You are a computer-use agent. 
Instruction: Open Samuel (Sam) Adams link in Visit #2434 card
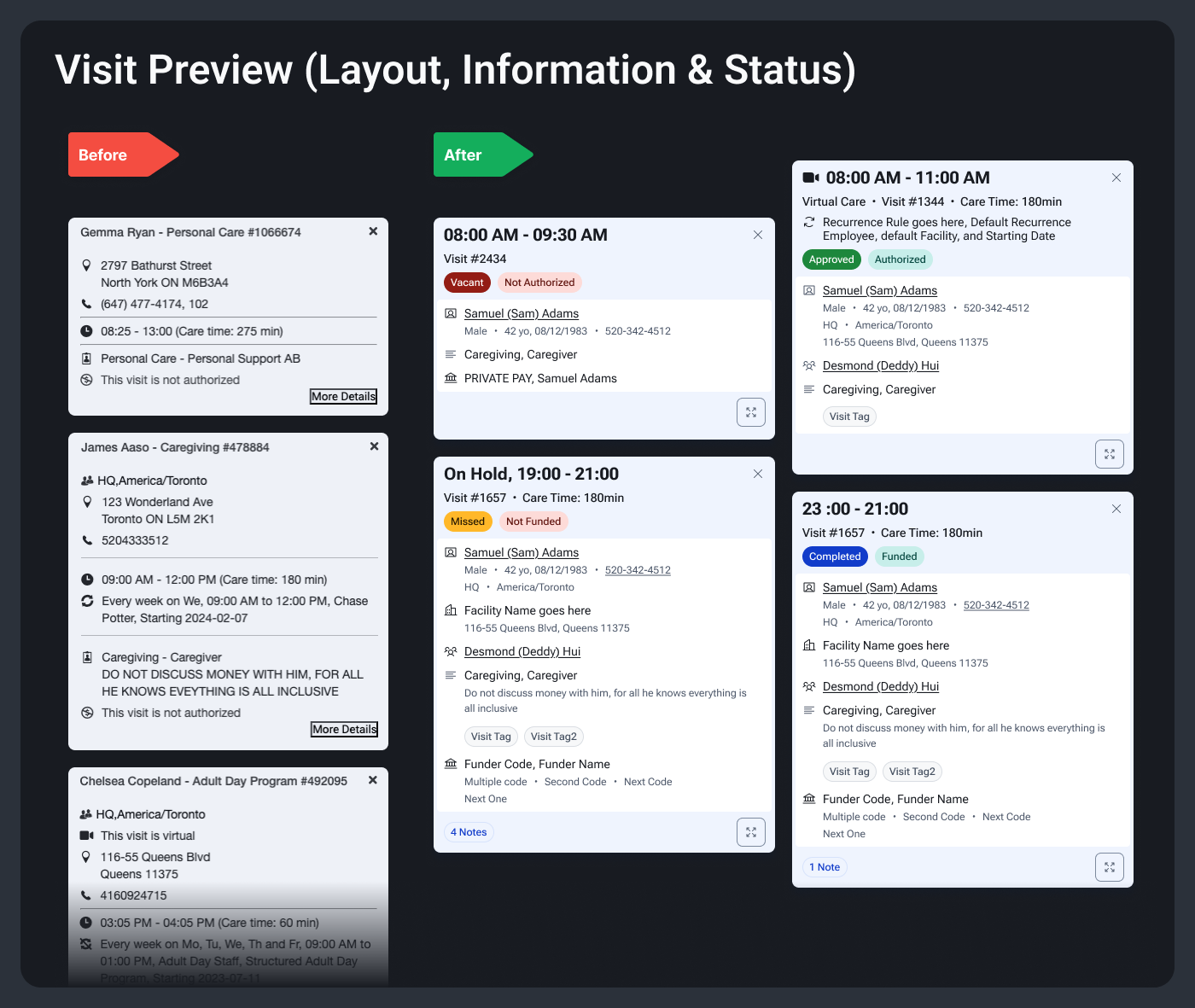[521, 313]
